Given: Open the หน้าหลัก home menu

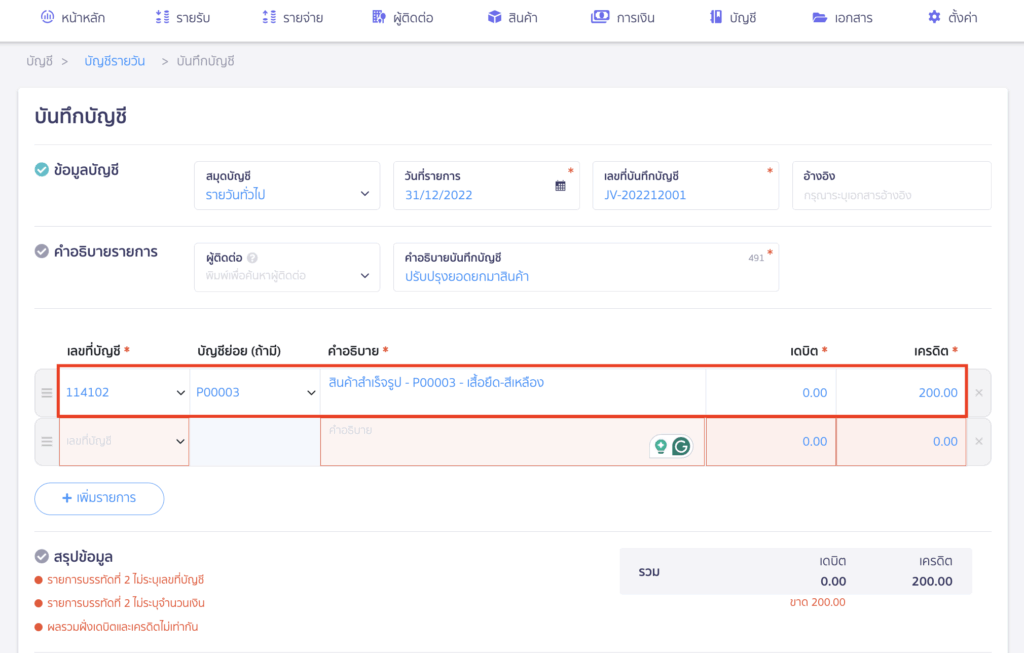Looking at the screenshot, I should click(x=73, y=17).
